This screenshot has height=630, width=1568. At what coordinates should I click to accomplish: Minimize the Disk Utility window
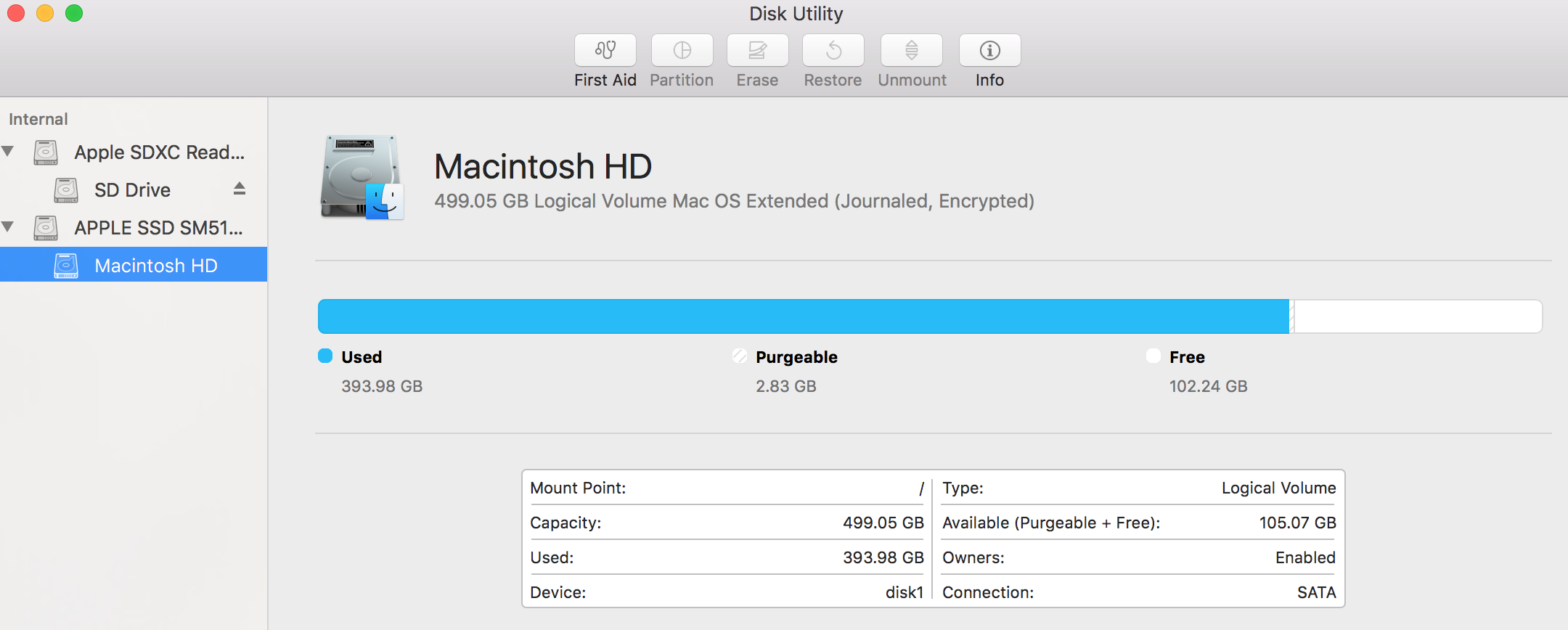45,13
